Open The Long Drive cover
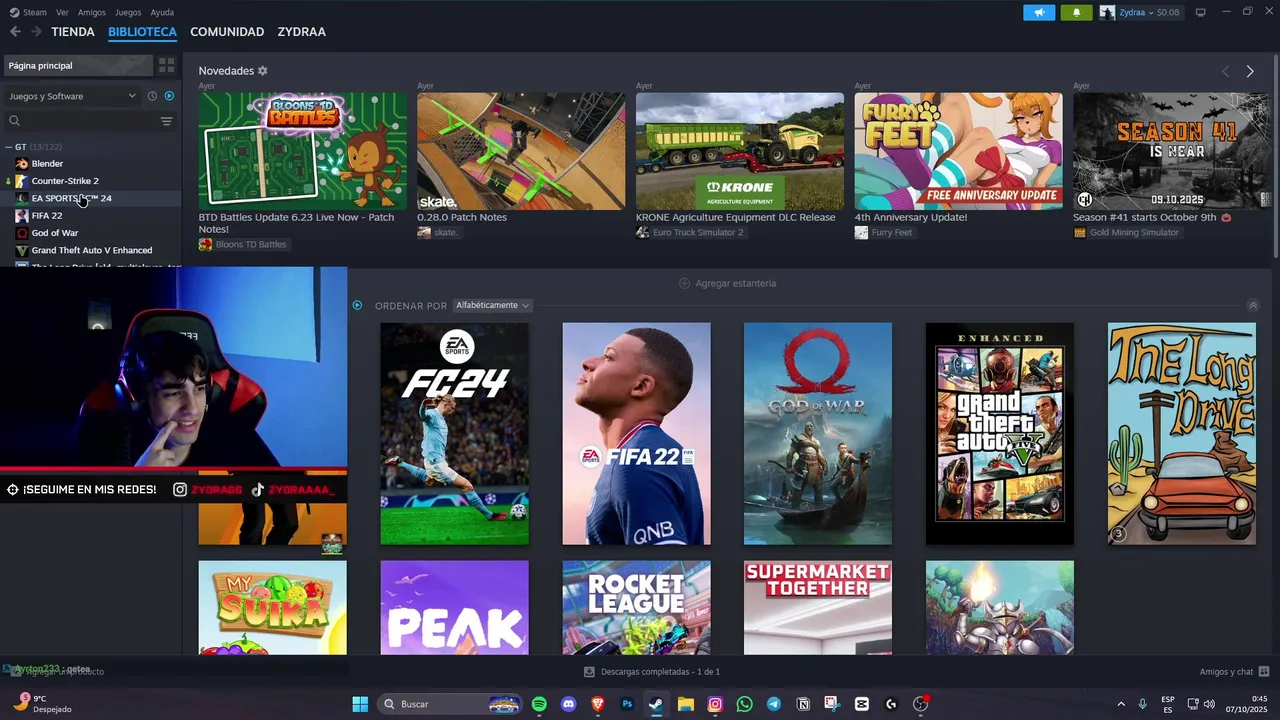The height and width of the screenshot is (720, 1280). point(1182,433)
